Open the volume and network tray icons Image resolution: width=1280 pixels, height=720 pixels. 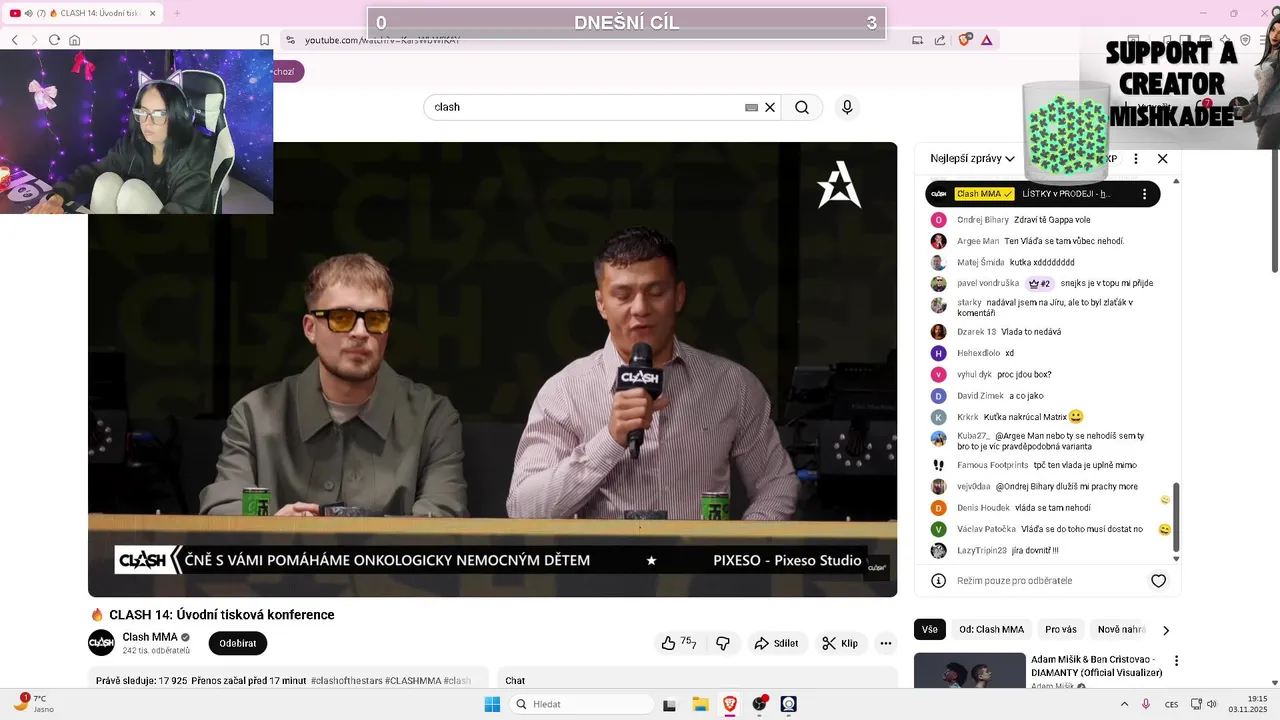tap(1203, 704)
